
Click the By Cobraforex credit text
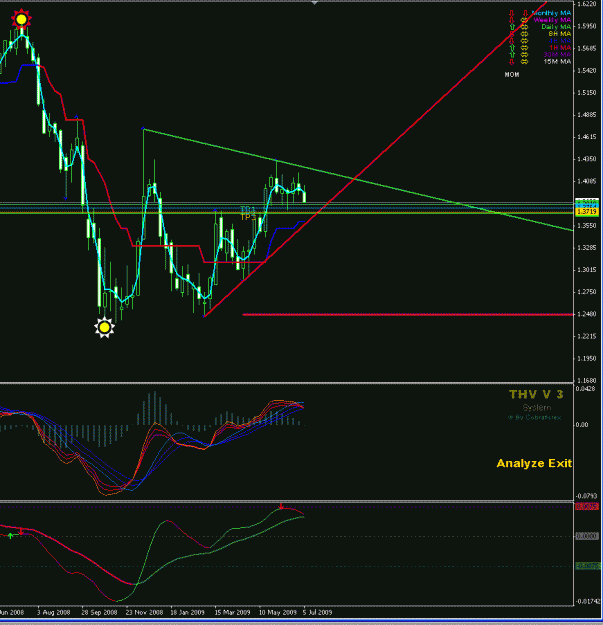pos(534,418)
